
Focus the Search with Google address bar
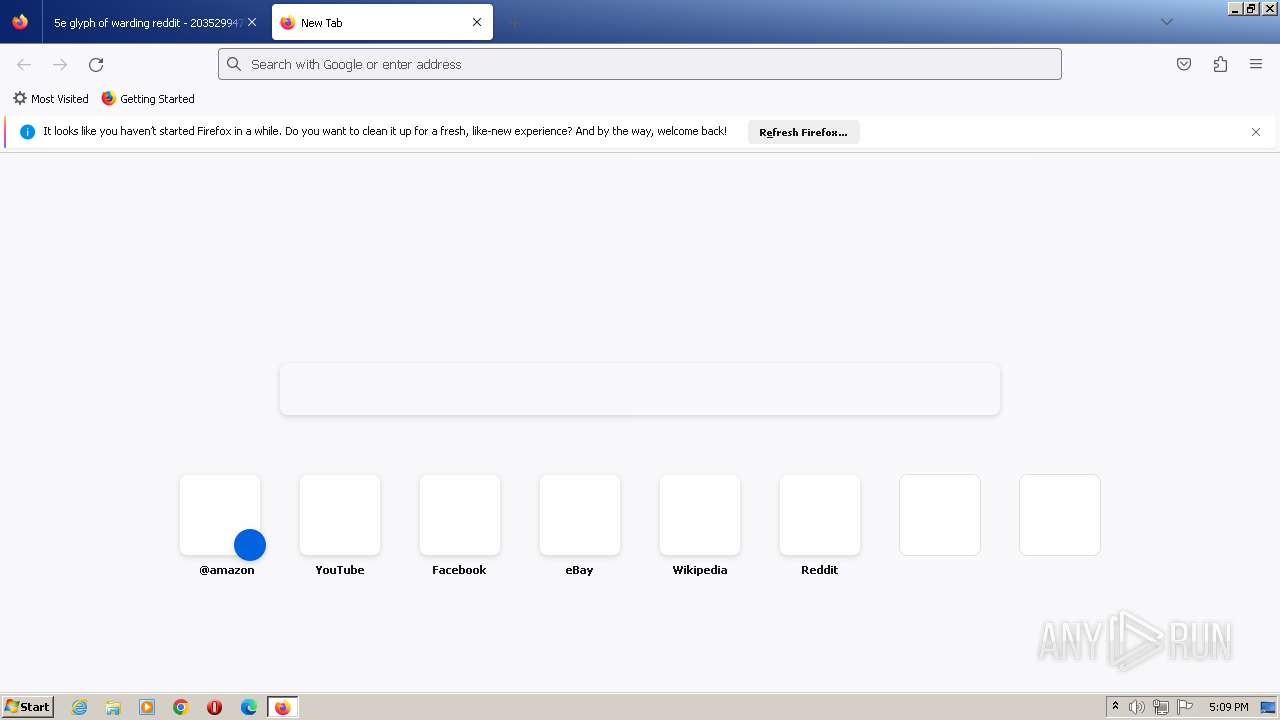(640, 64)
